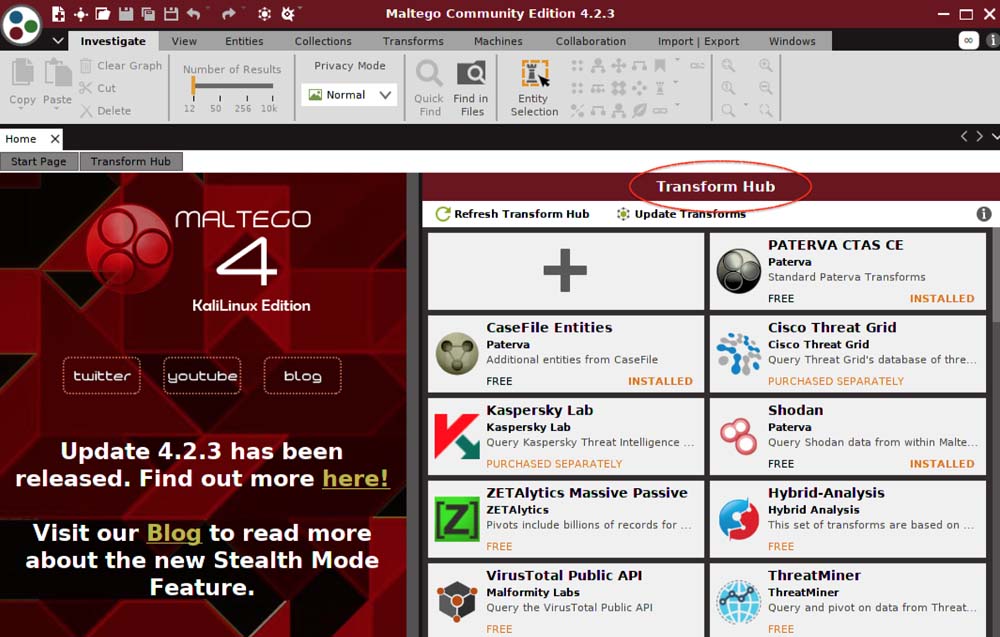
Task: Click the add new transform plus tile
Action: (x=564, y=271)
